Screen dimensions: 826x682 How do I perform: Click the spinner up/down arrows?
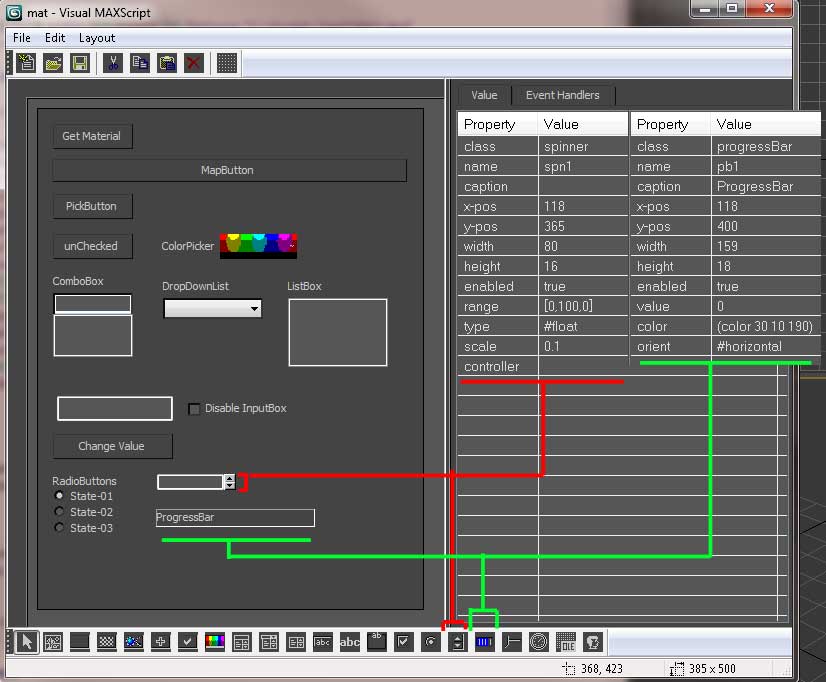pos(230,482)
